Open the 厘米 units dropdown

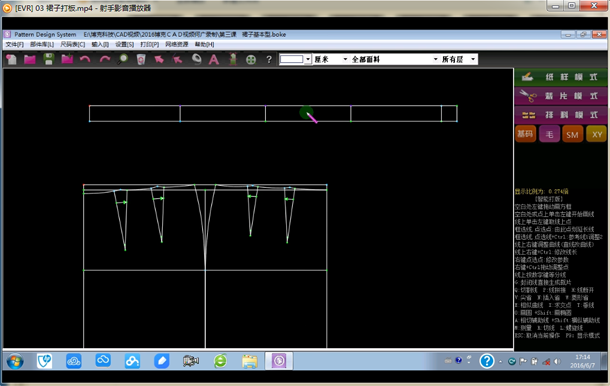pos(331,59)
